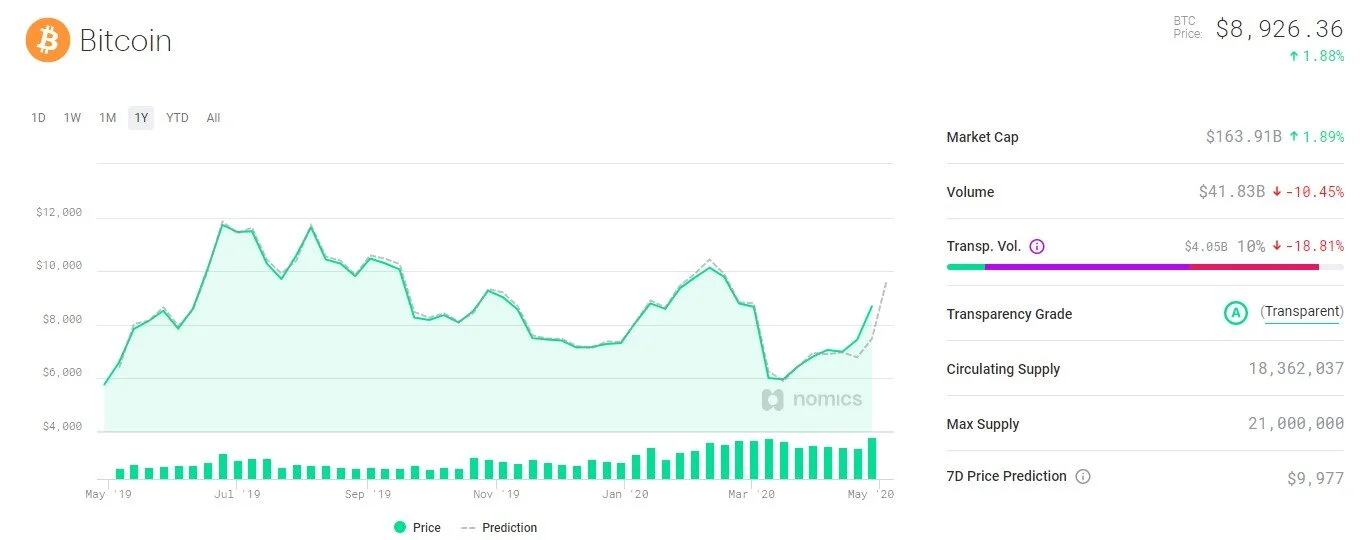The width and height of the screenshot is (1365, 540).
Task: Click the Bitcoin title heading
Action: pyautogui.click(x=125, y=41)
